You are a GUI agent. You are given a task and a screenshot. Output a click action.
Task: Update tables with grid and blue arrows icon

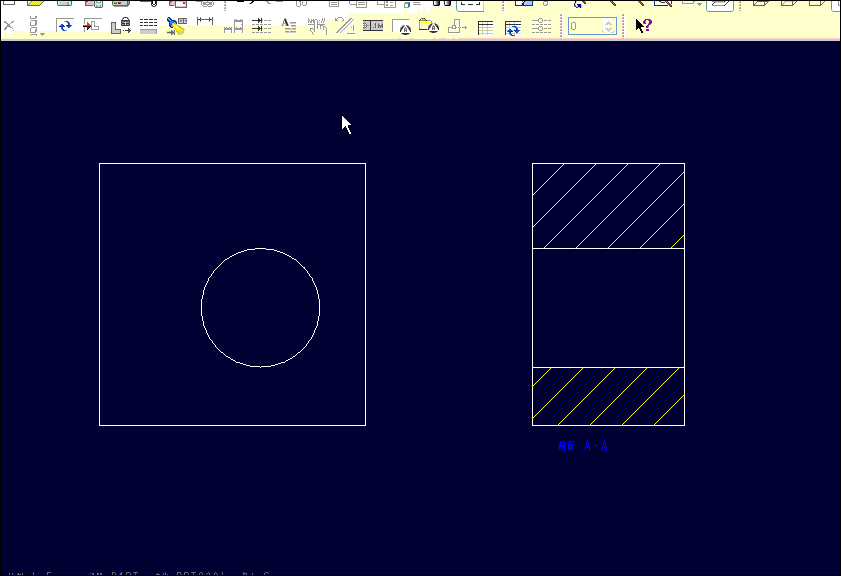513,27
